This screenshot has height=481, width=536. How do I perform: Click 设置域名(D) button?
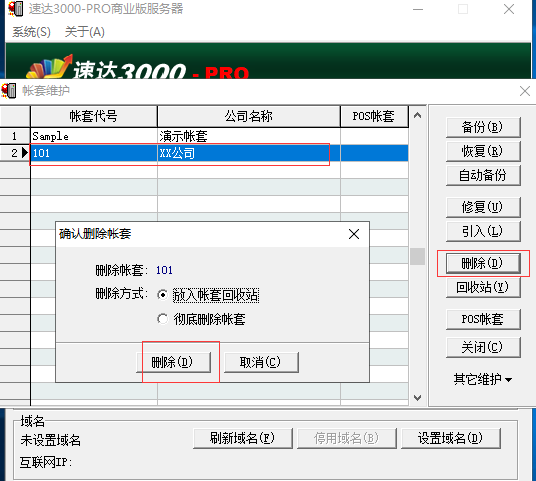pyautogui.click(x=451, y=438)
